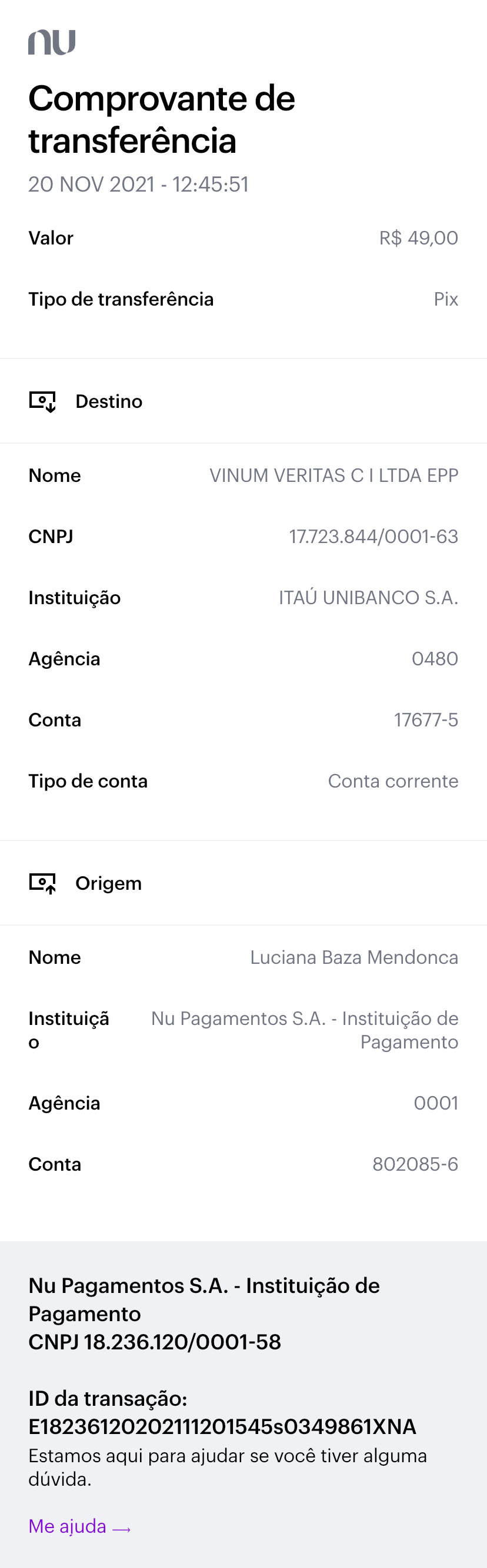
Task: Open the Me ajuda link
Action: [x=68, y=1526]
